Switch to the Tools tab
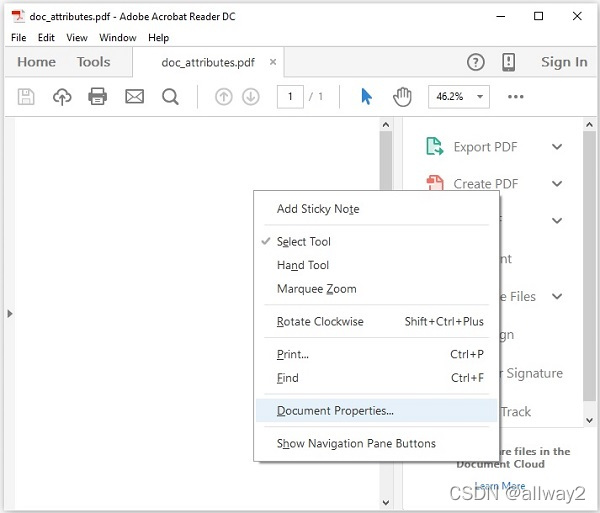The image size is (600, 513). [x=93, y=62]
